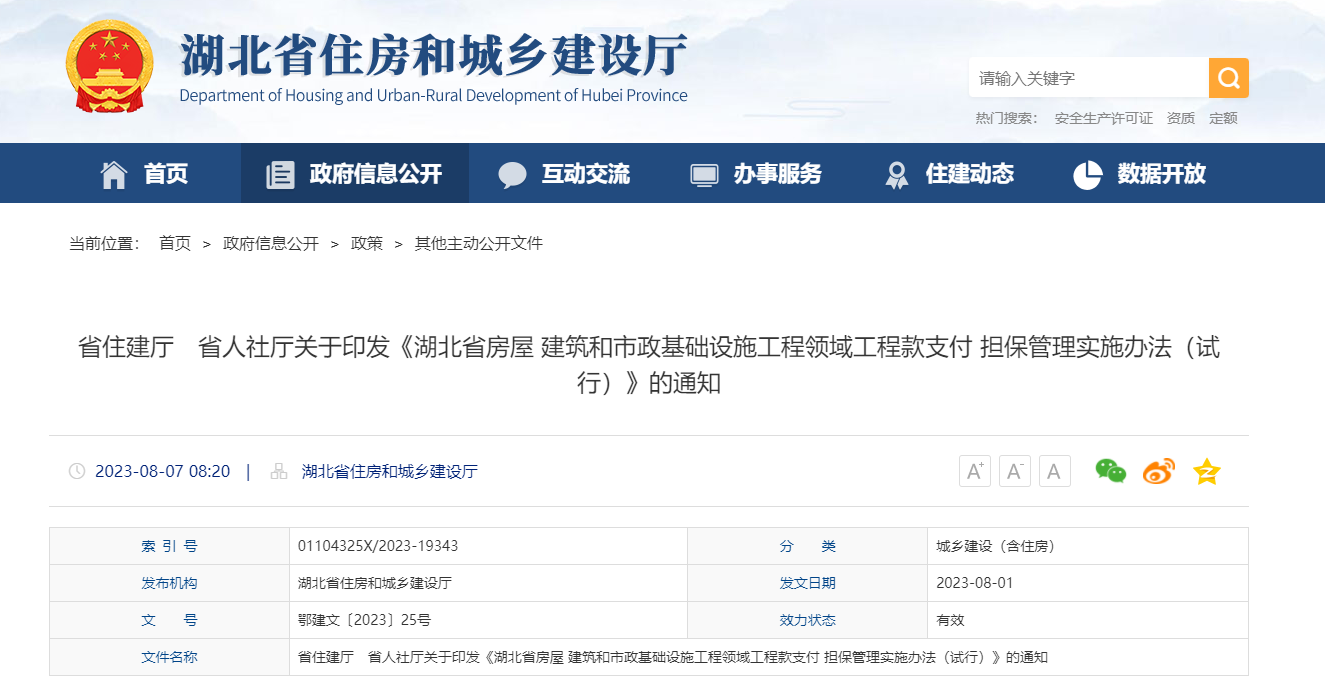Click the publish time 2023-08-07 08:20
The image size is (1325, 690).
(x=162, y=471)
